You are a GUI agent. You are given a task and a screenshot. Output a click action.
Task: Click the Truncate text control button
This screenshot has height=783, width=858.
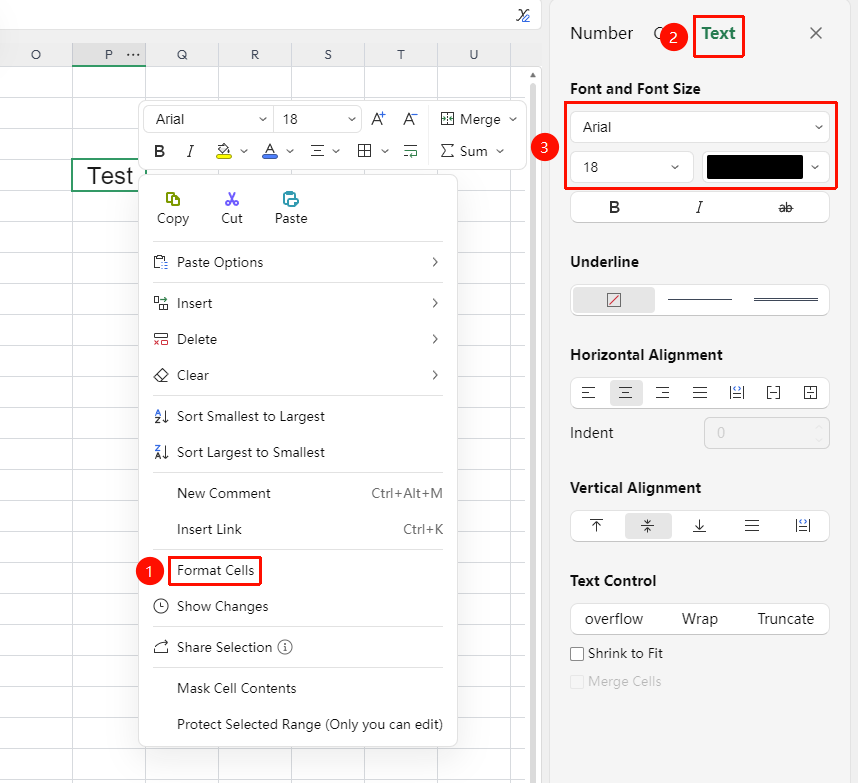pos(785,619)
